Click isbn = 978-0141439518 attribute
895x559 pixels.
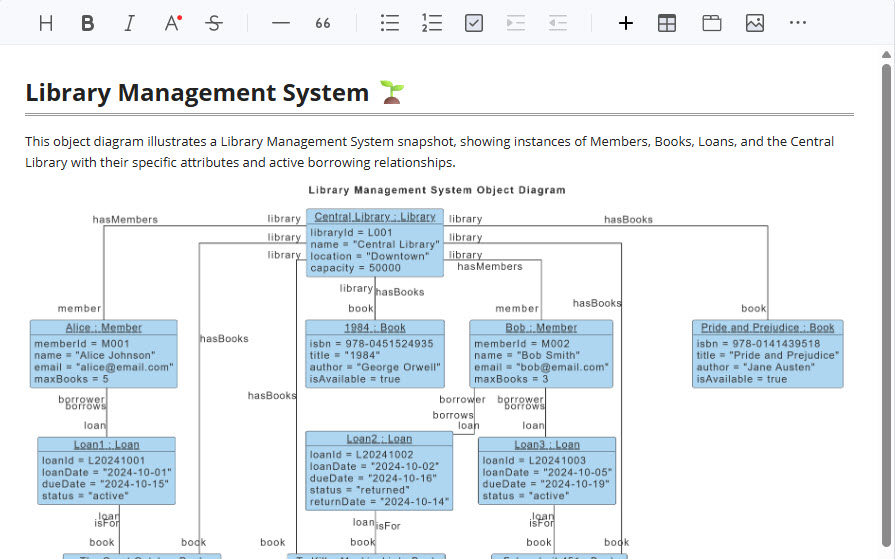[758, 344]
